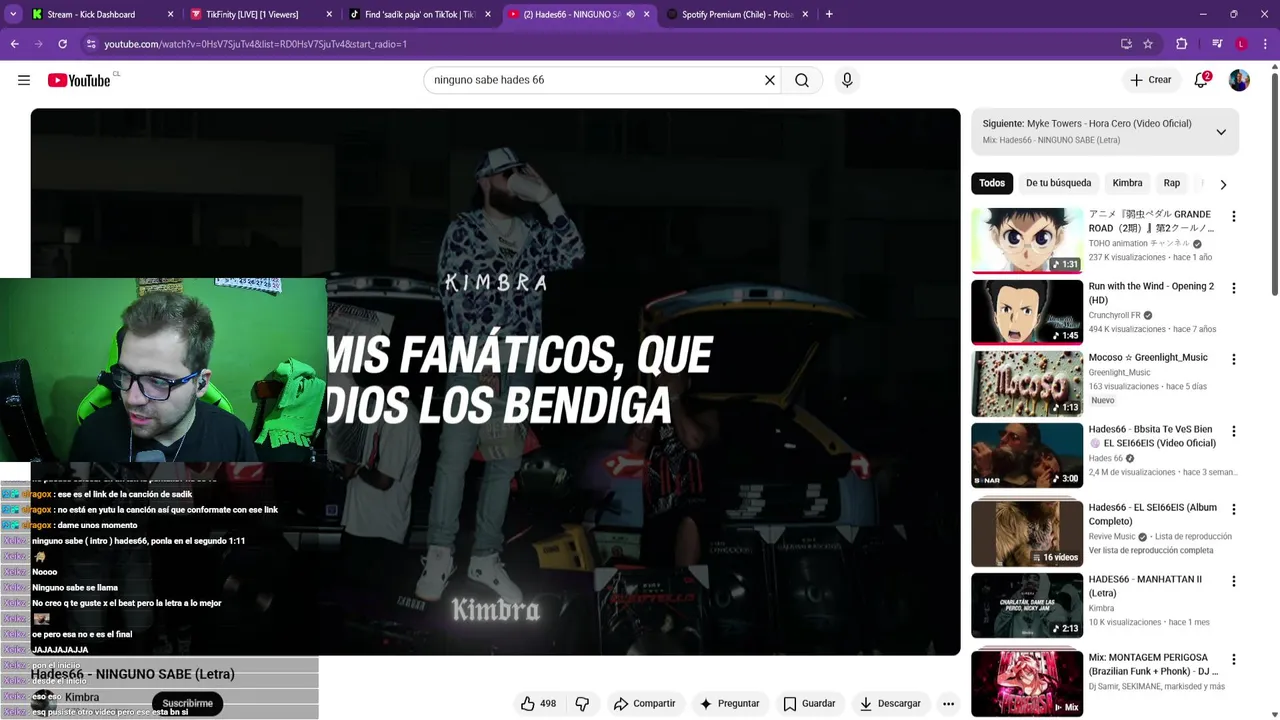This screenshot has height=720, width=1280.
Task: Open options menu for Mocoso Greenlight_Music video
Action: point(1233,359)
